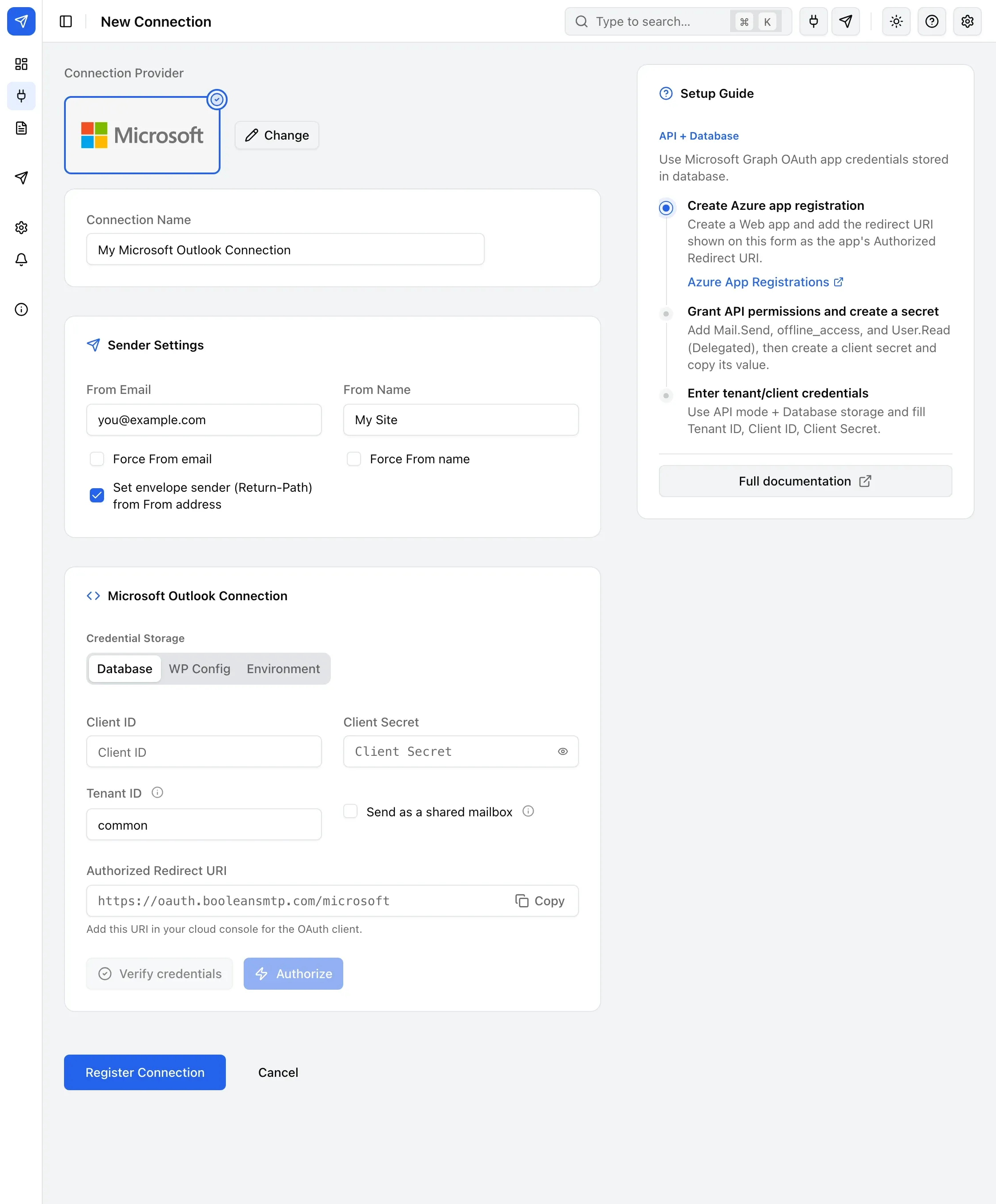Click Register Connection button

coord(145,1072)
